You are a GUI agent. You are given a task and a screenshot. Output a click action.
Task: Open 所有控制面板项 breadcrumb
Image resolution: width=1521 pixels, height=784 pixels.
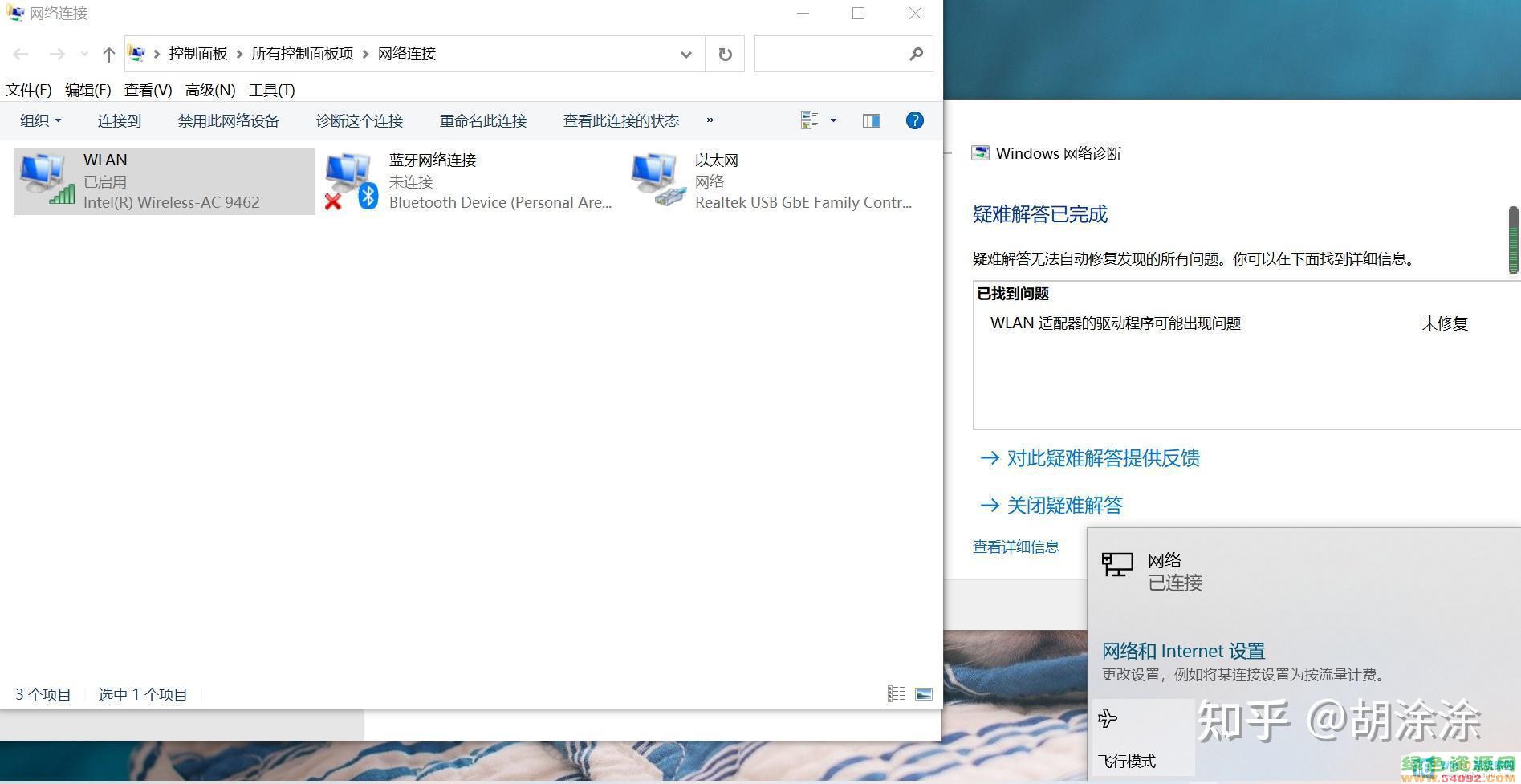303,54
